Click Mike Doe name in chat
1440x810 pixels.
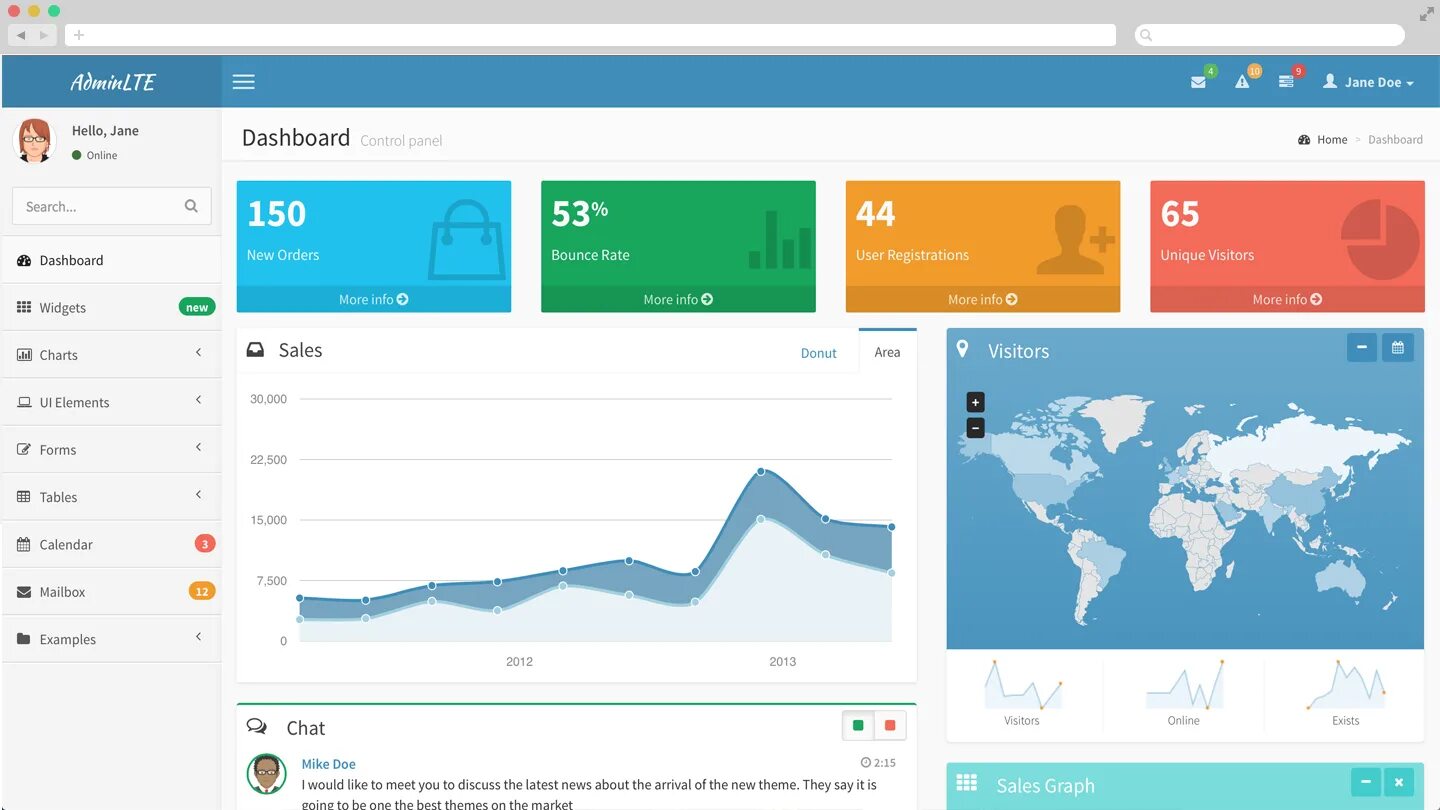click(328, 764)
